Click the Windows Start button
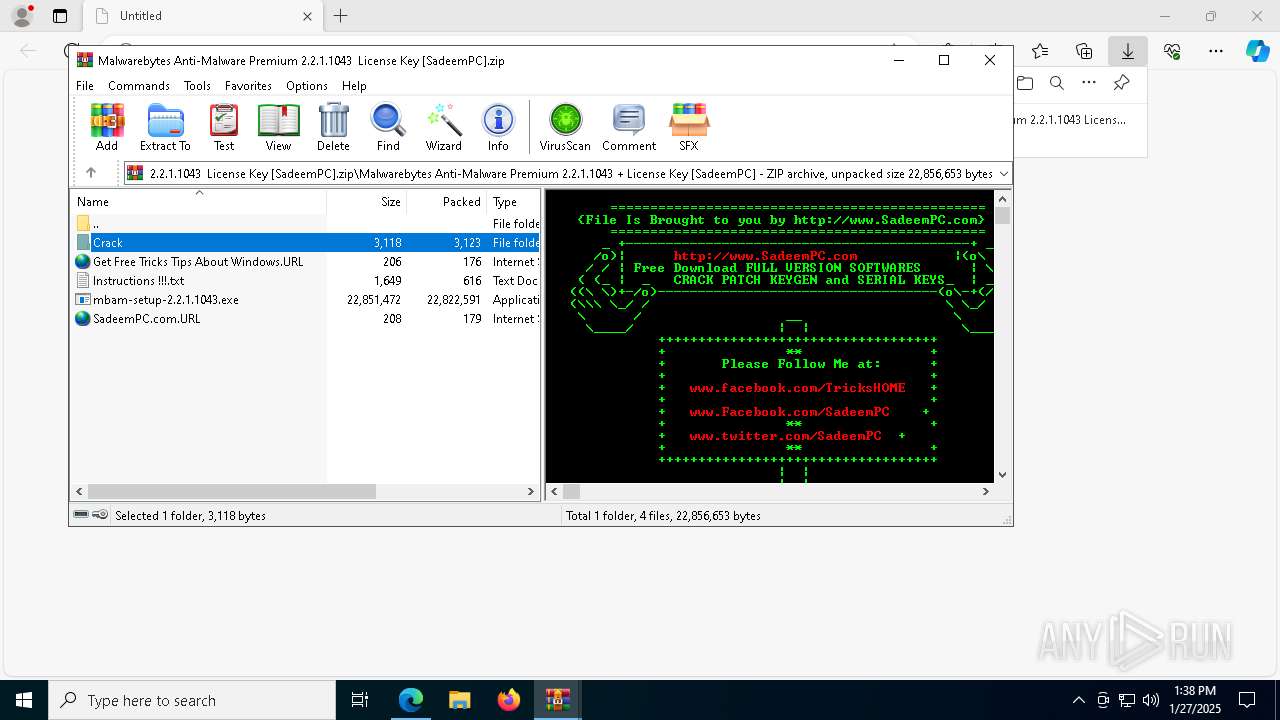 24,700
